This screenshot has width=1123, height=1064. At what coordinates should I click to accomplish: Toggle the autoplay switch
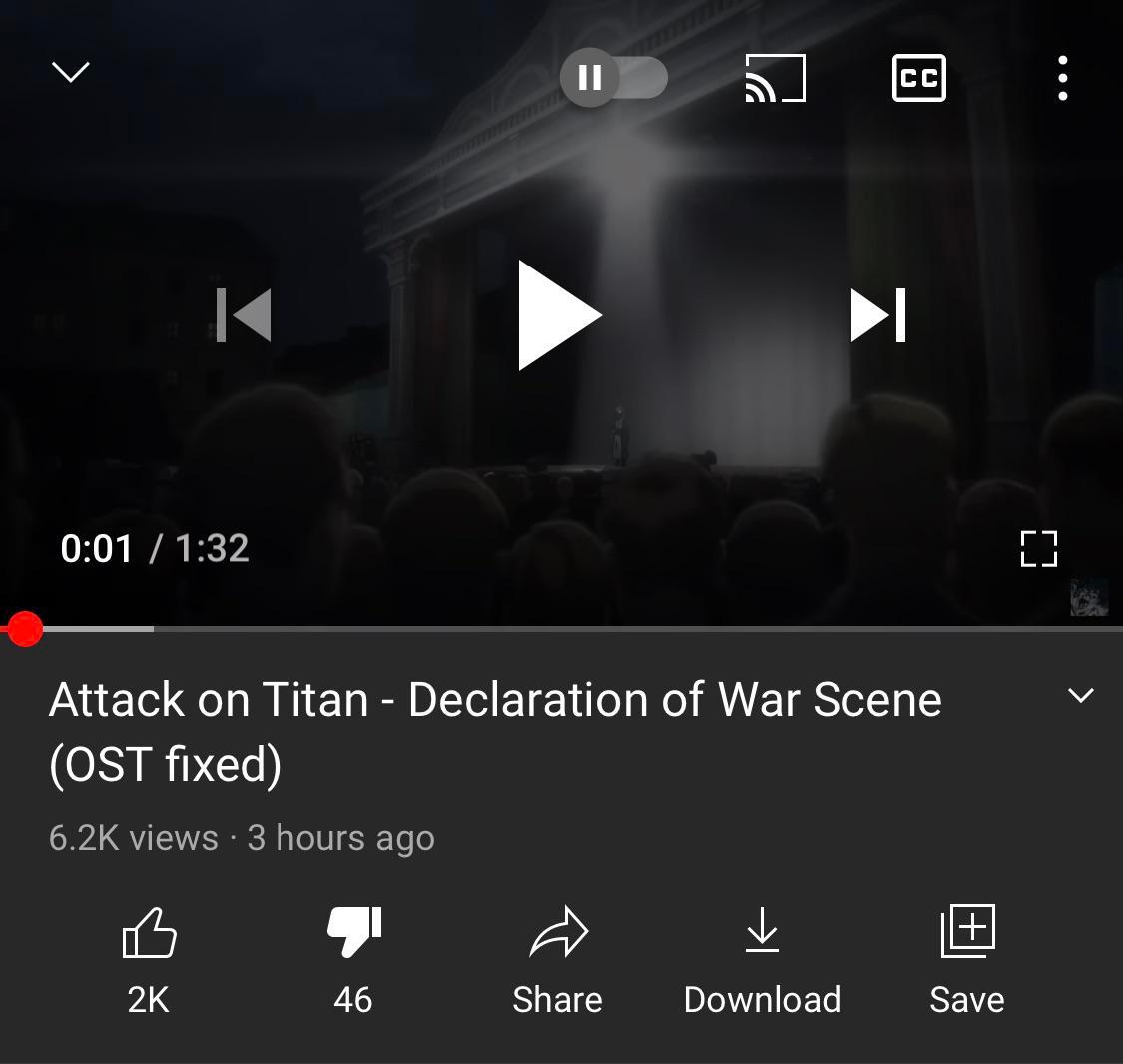[613, 77]
